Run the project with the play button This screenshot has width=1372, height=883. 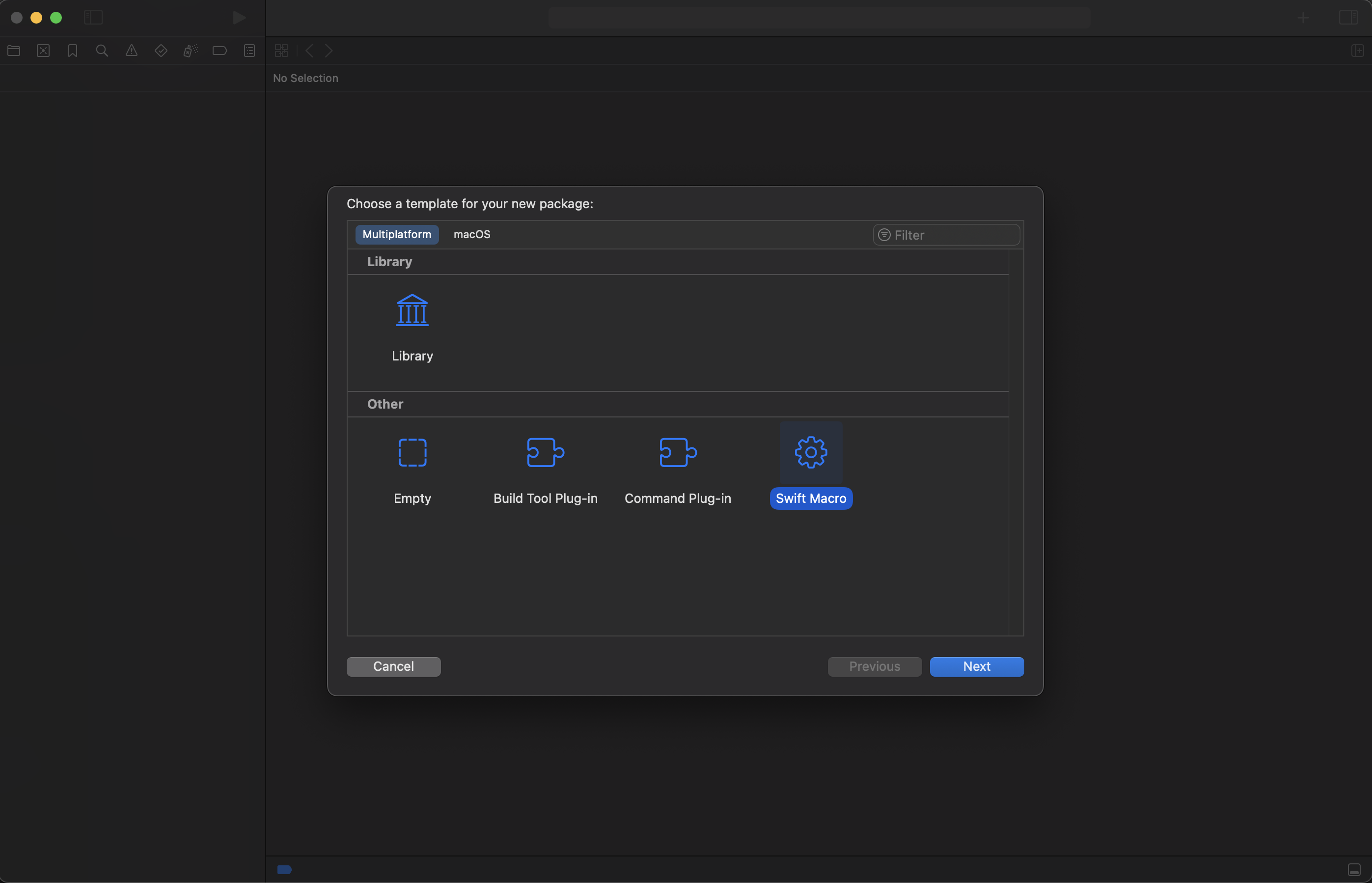tap(239, 18)
